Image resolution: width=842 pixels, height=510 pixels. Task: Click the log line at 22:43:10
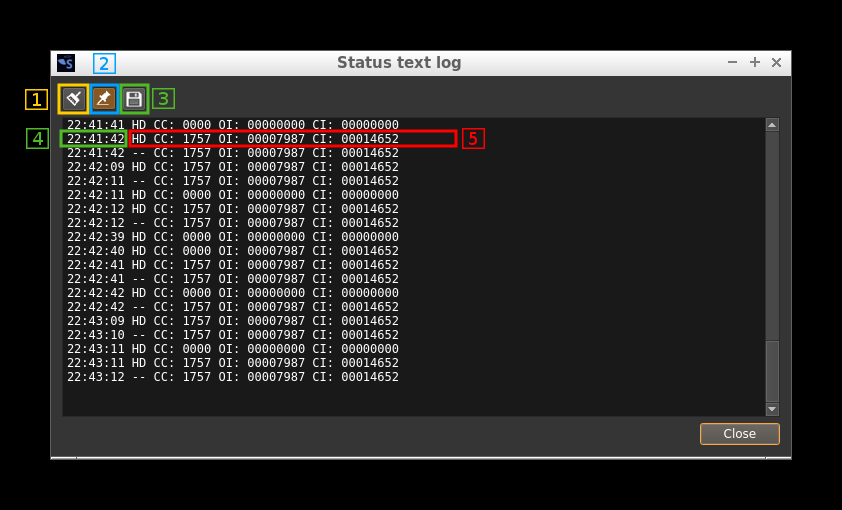(x=232, y=335)
